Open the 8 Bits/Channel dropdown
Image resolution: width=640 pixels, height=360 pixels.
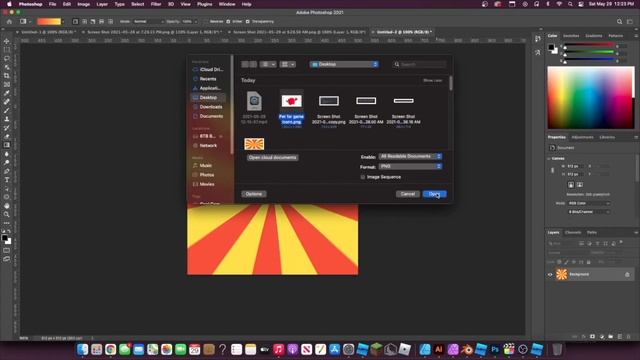(x=589, y=212)
